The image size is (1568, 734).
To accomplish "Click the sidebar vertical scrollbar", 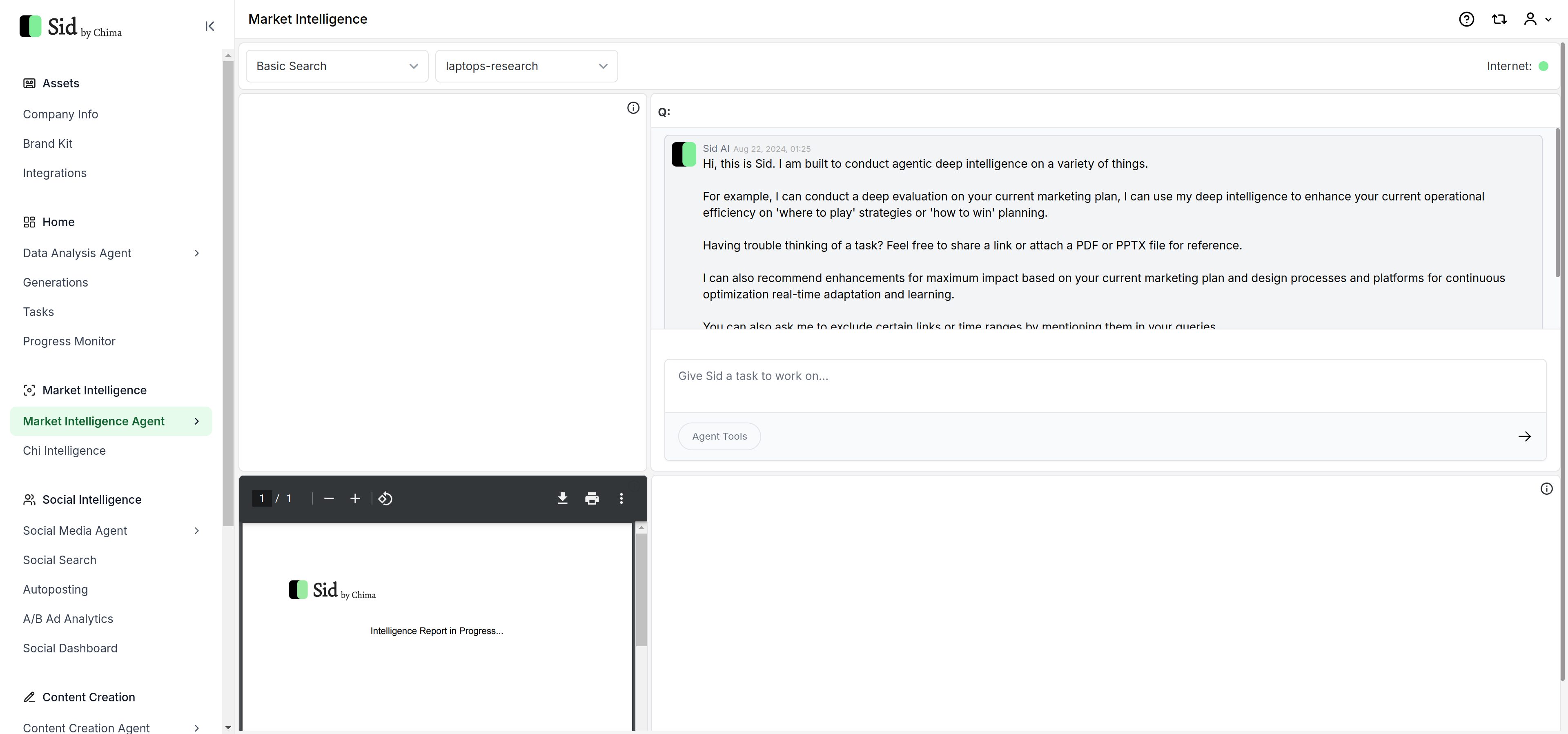I will [228, 294].
